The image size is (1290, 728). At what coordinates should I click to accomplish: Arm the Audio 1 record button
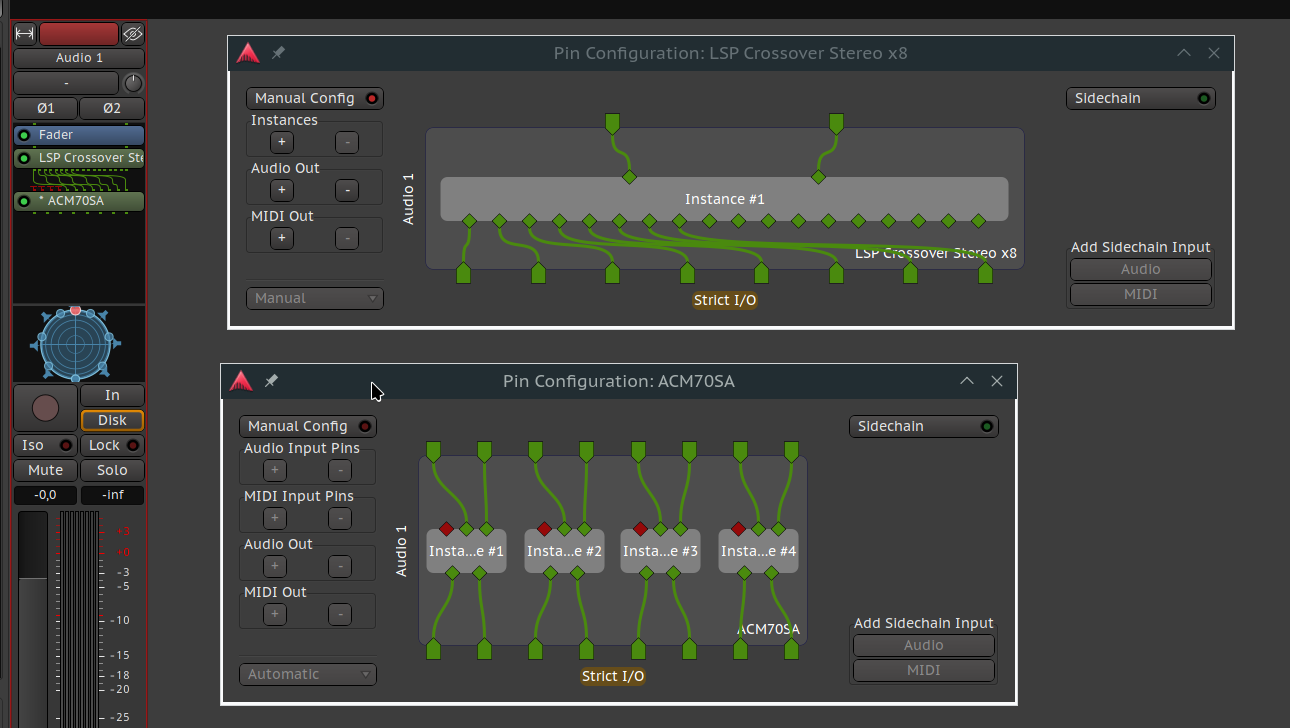pos(45,408)
